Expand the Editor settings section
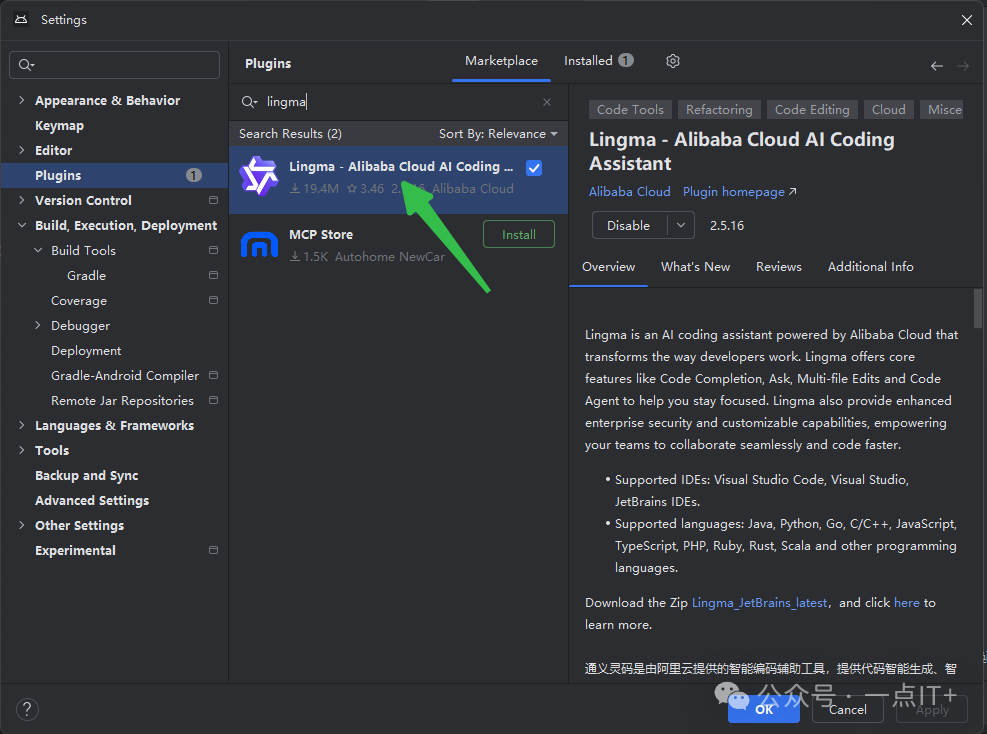Image resolution: width=987 pixels, height=734 pixels. 22,150
